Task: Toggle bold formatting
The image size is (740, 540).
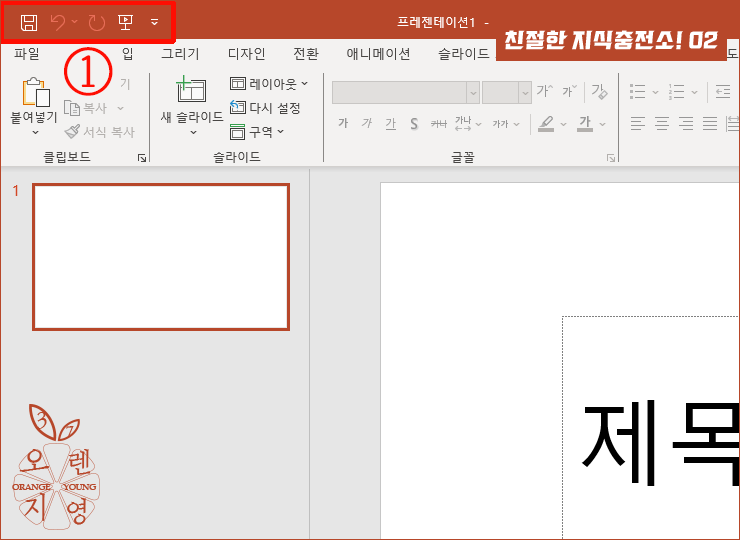Action: click(343, 124)
